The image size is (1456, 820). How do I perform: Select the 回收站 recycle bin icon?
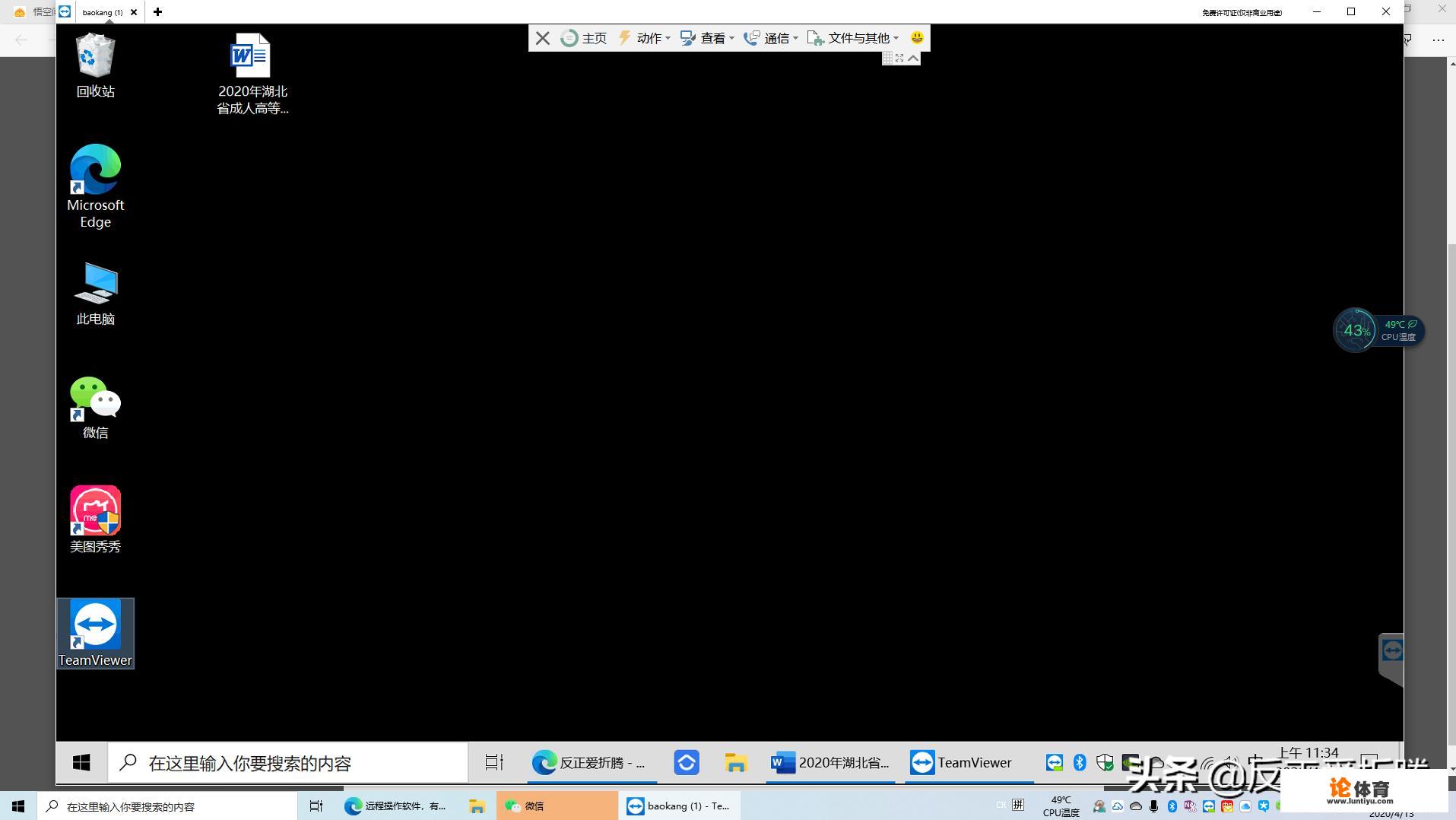(95, 66)
